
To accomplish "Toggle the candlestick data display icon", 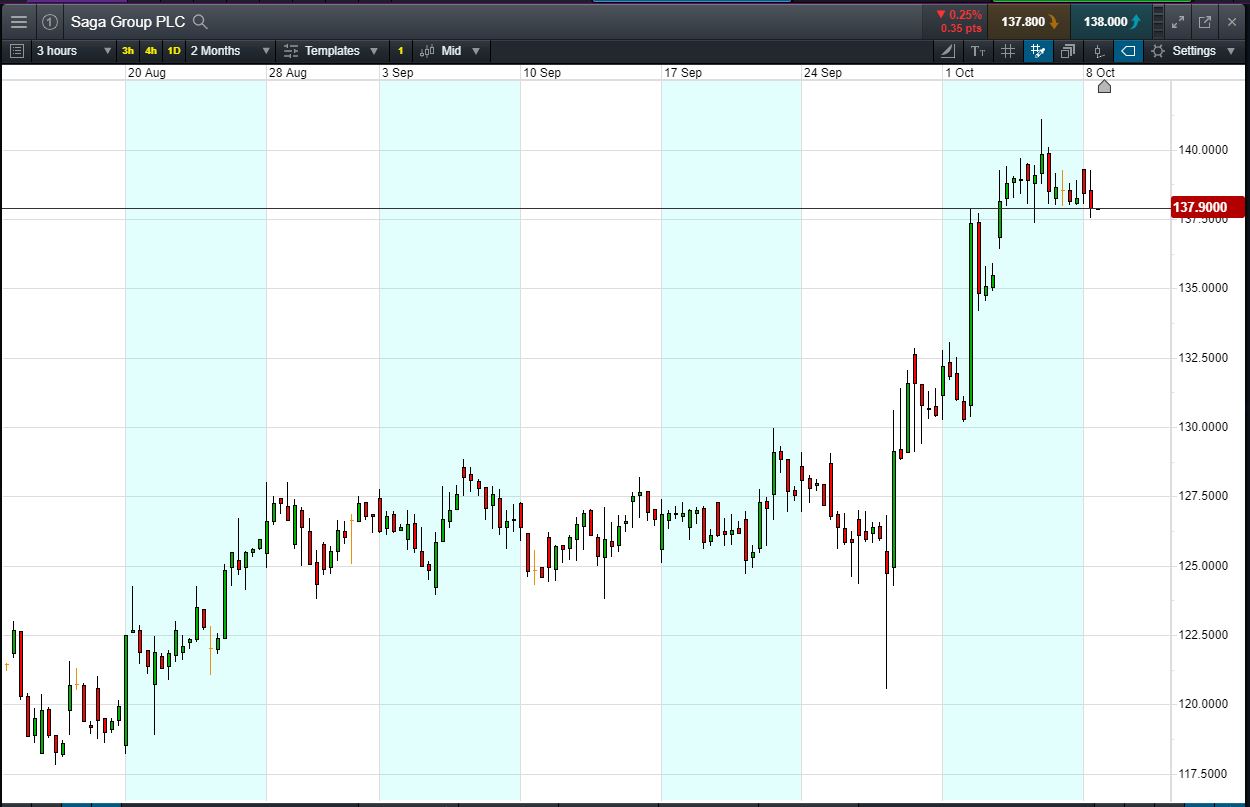I will [1098, 50].
